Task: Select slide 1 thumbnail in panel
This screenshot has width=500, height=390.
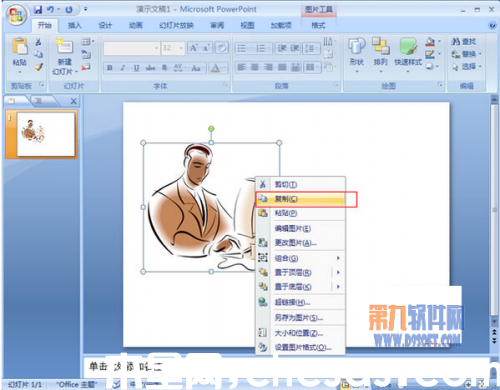Action: click(45, 134)
